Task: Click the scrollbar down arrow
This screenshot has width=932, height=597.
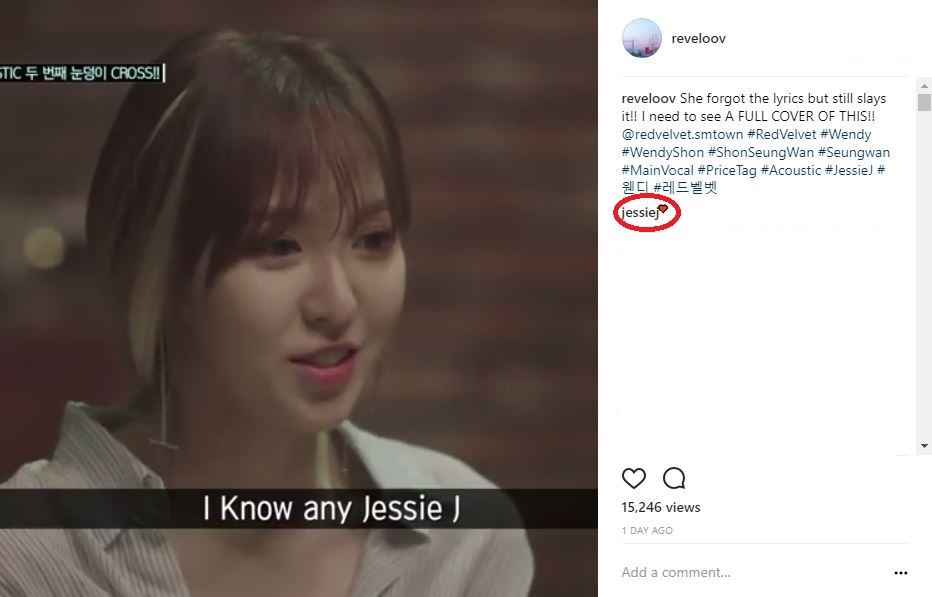Action: [x=924, y=445]
